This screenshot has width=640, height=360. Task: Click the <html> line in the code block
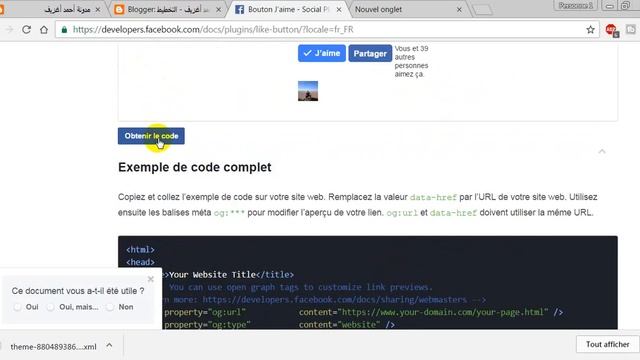point(140,249)
